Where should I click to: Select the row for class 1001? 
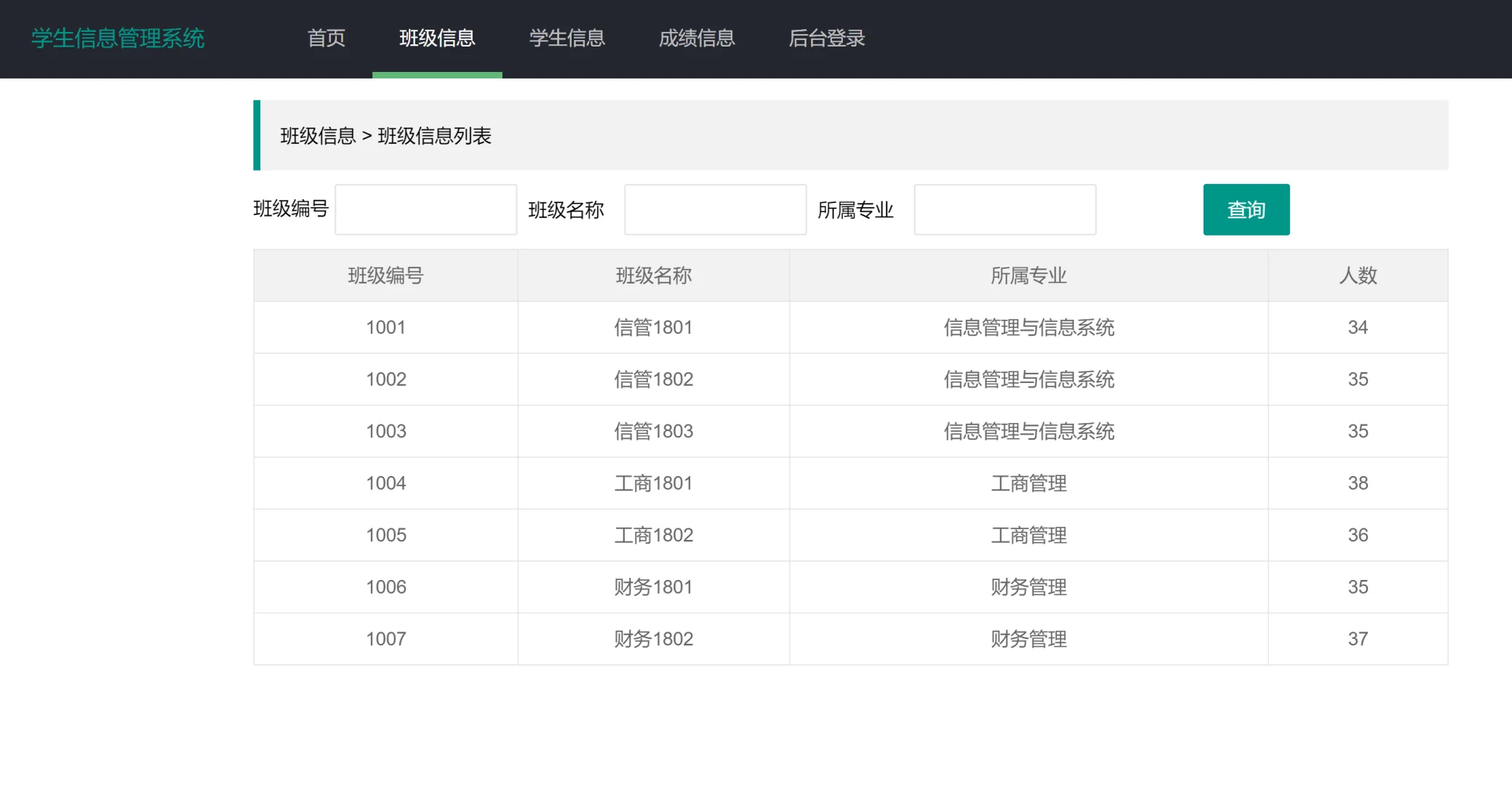(385, 327)
